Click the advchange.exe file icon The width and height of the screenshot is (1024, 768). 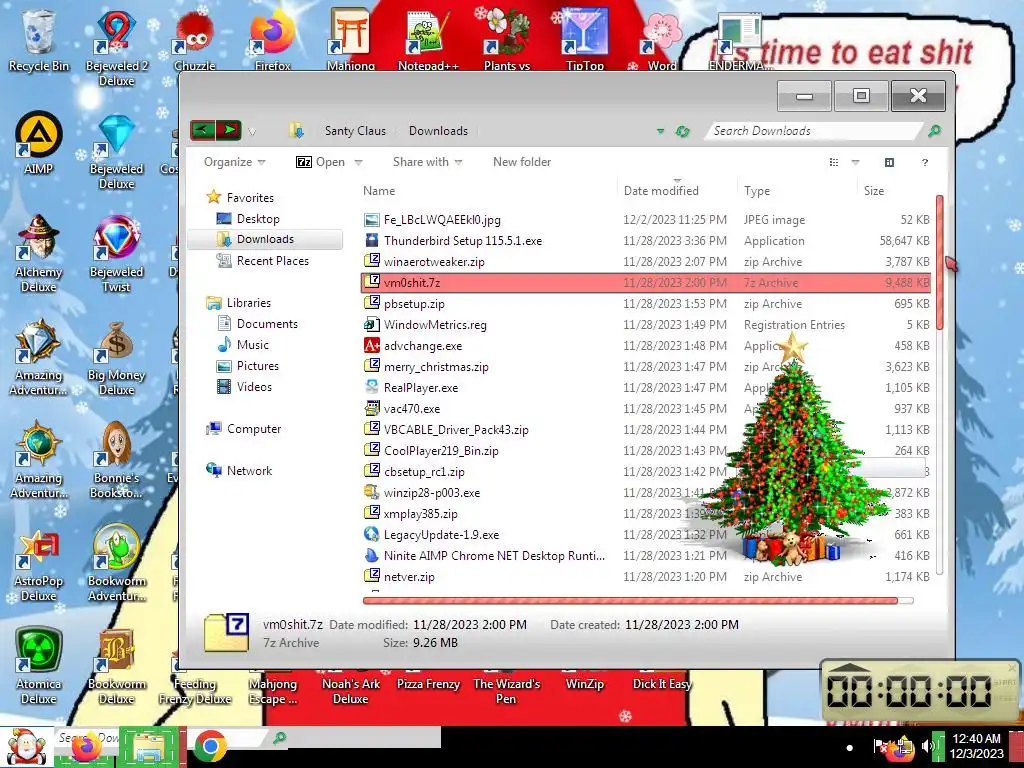coord(372,345)
